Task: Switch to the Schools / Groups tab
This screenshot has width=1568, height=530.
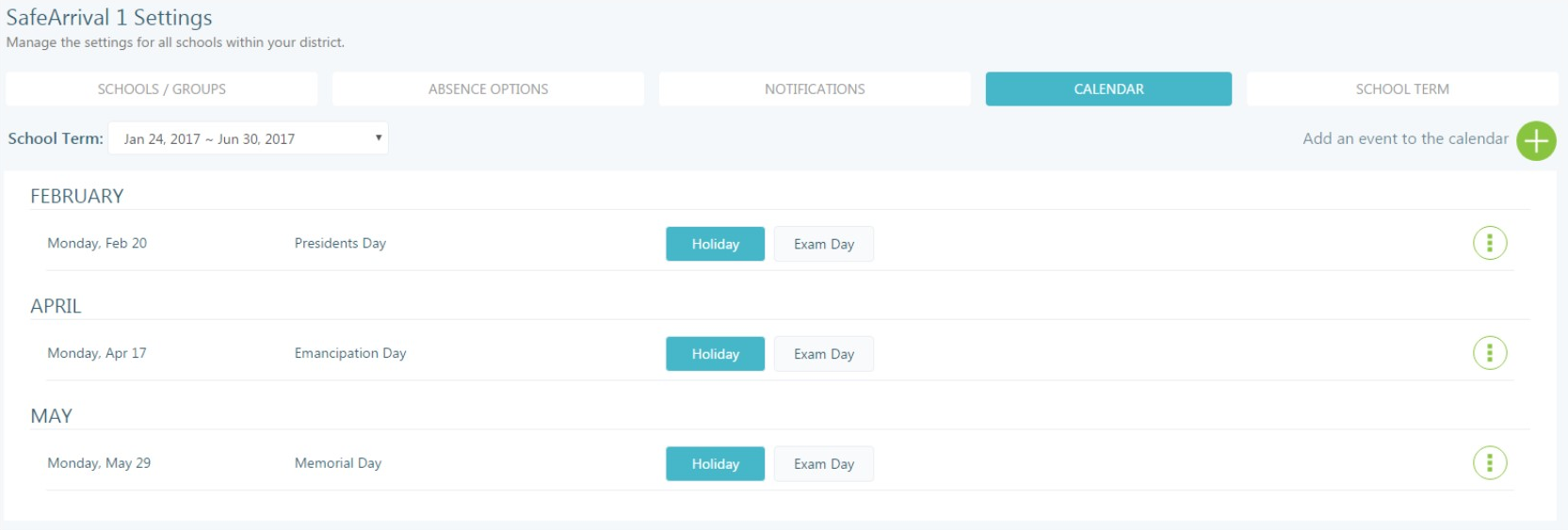Action: coord(161,89)
